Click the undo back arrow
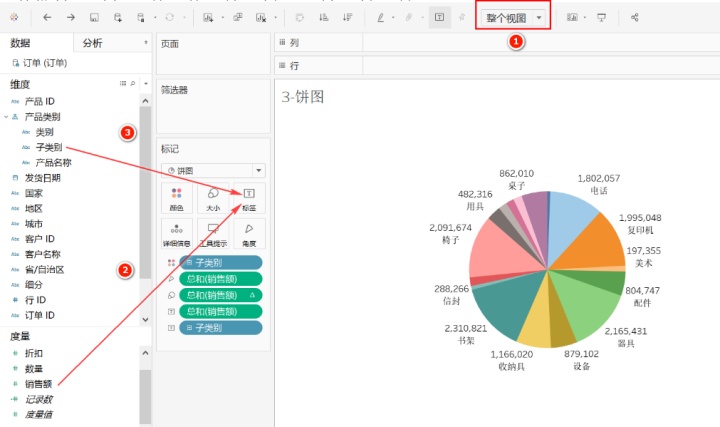This screenshot has width=720, height=427. click(47, 17)
